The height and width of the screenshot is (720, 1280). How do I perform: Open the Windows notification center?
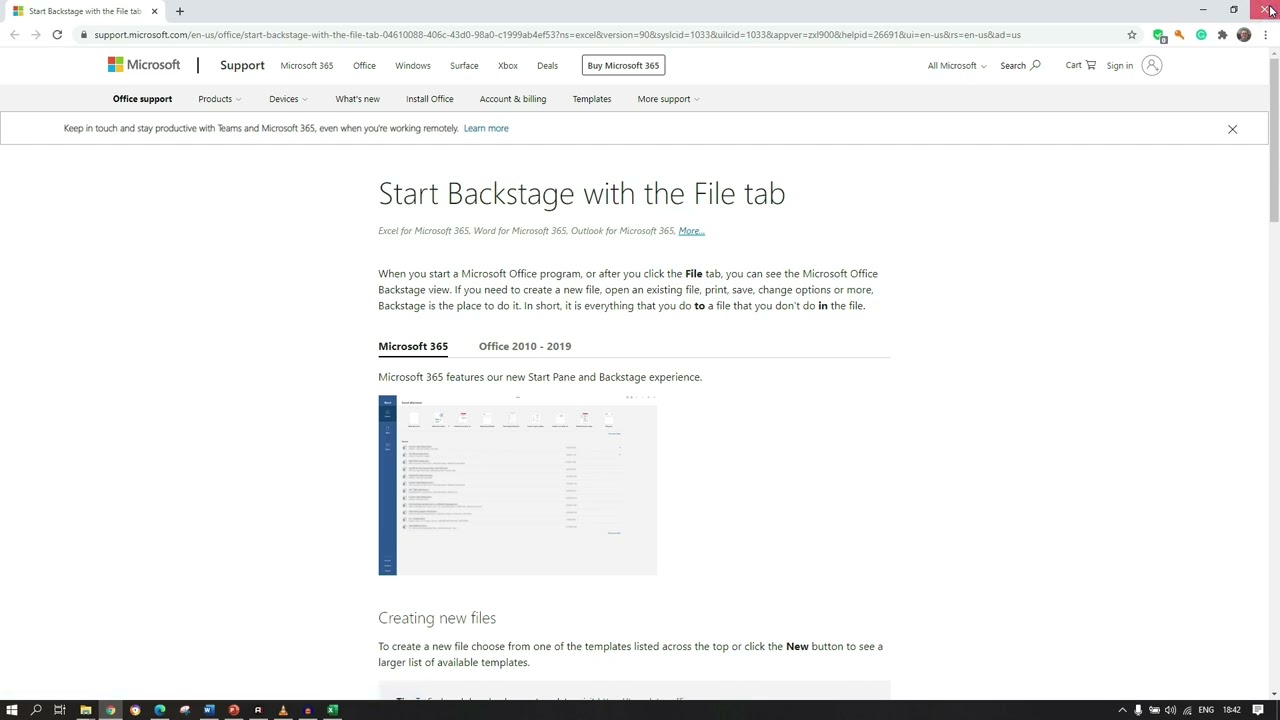click(1258, 710)
